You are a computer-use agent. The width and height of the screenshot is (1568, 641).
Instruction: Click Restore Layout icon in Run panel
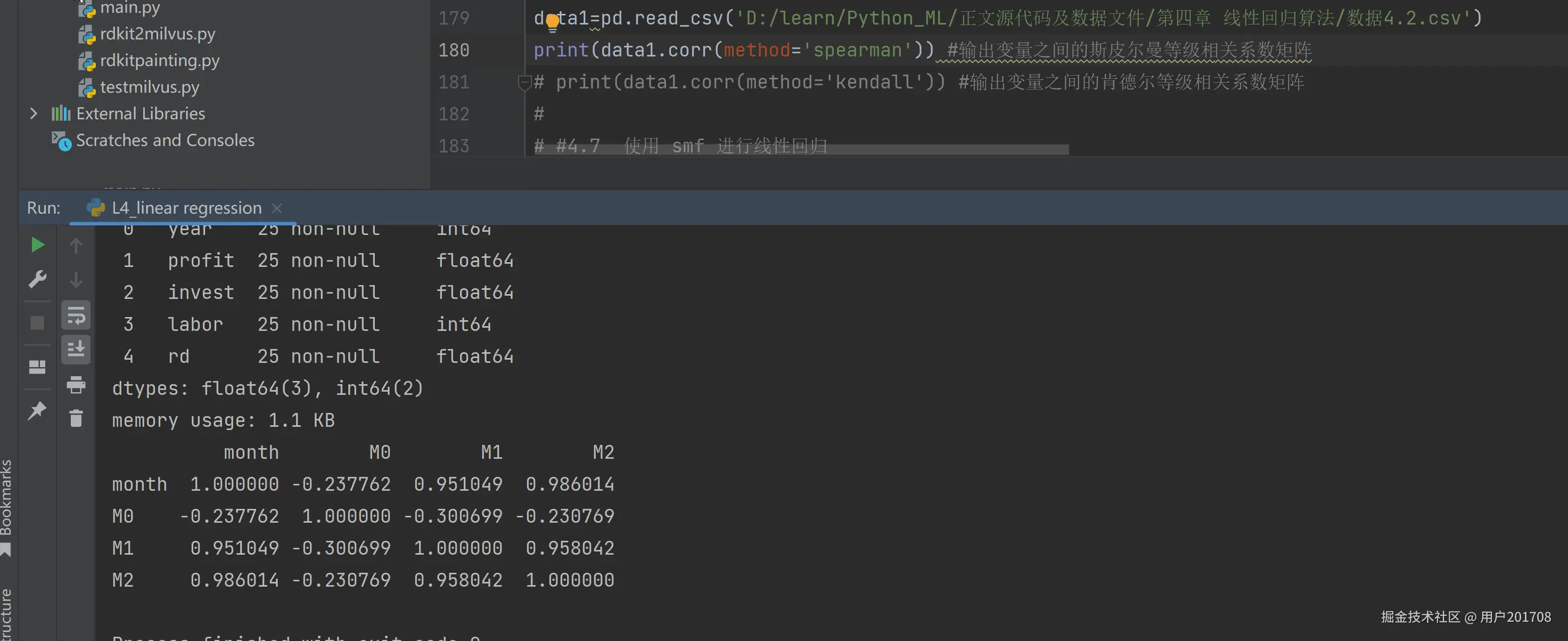pyautogui.click(x=37, y=367)
